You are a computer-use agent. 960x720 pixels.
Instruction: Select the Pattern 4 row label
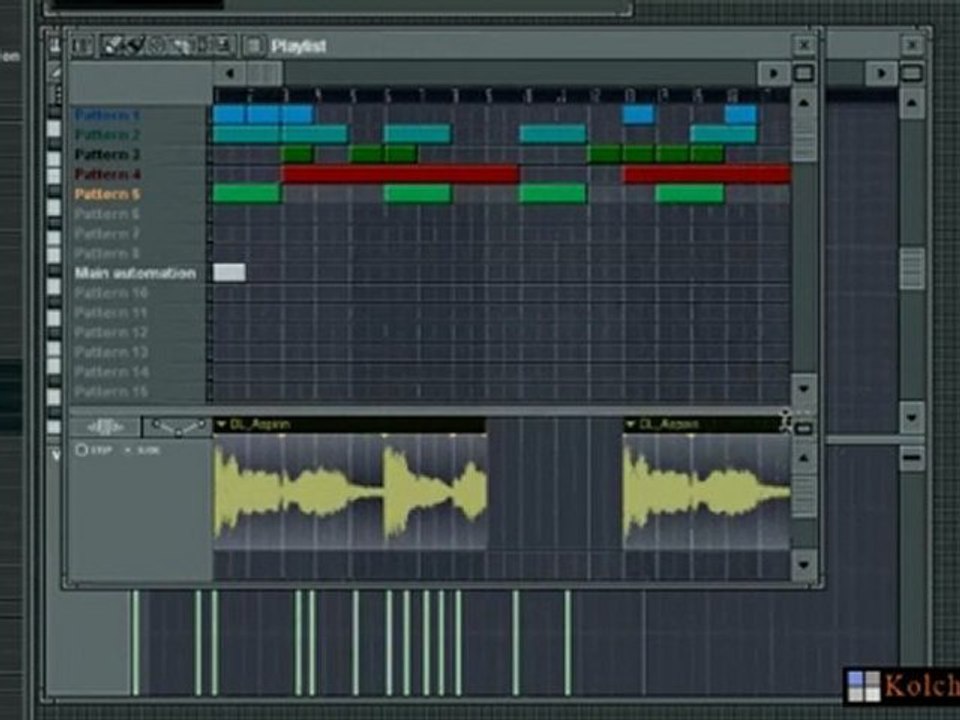(x=107, y=174)
